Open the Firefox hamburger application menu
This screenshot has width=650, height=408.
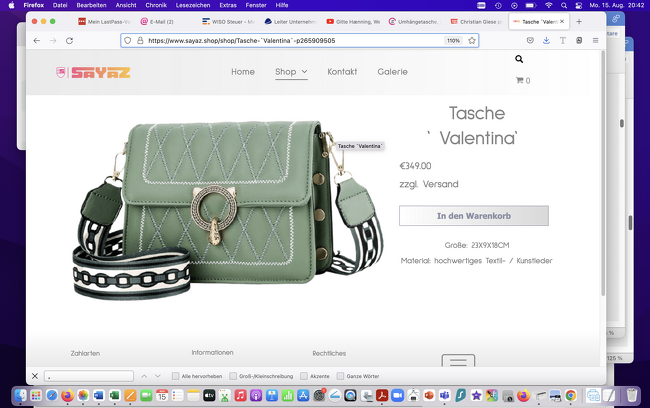click(x=595, y=41)
